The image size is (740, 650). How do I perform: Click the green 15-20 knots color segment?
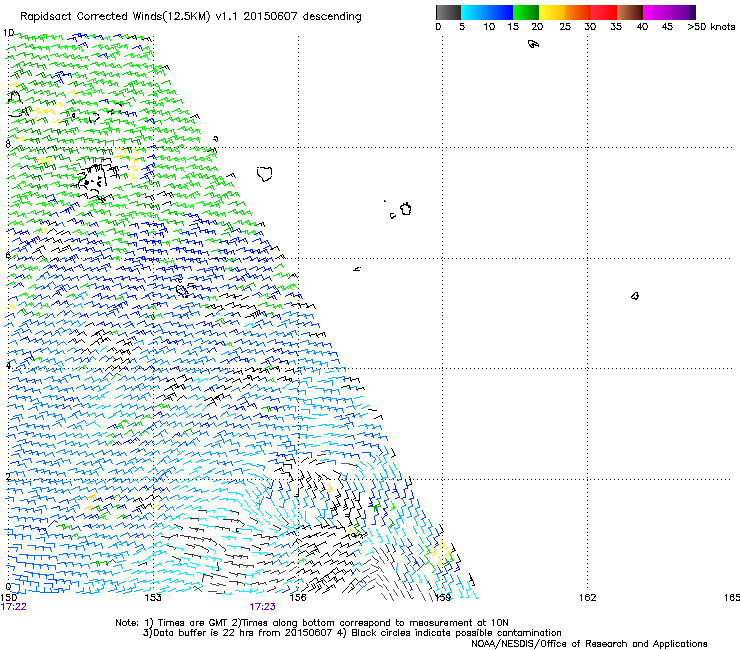(526, 12)
